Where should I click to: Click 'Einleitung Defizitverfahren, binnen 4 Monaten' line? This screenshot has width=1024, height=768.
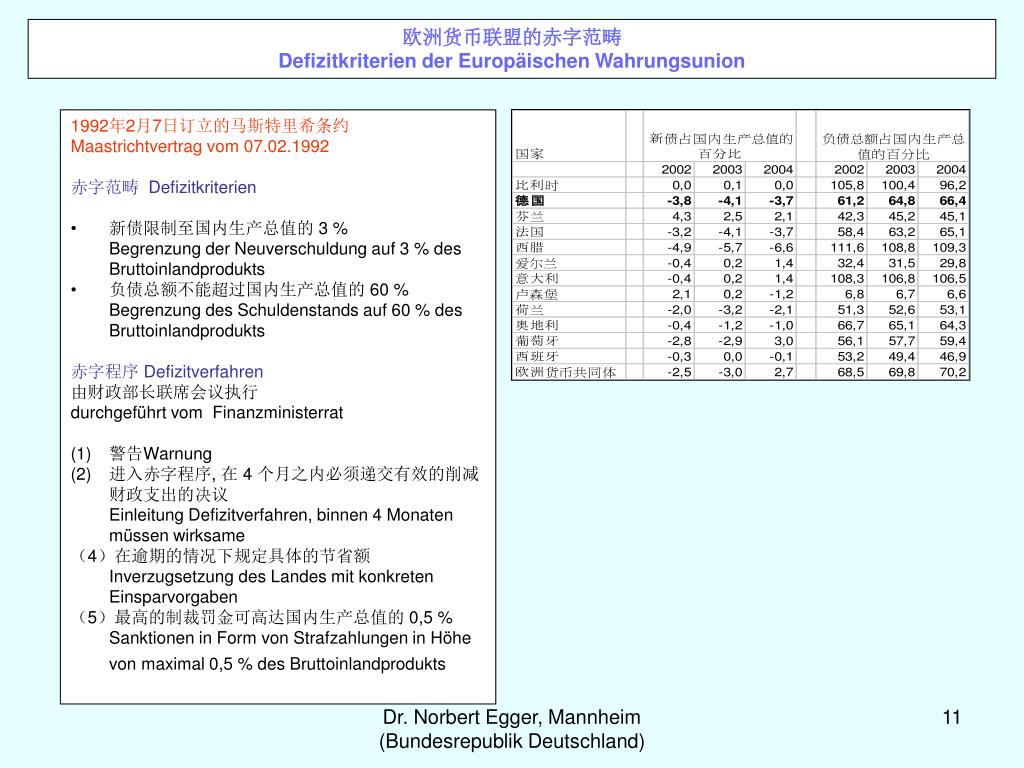pyautogui.click(x=281, y=515)
